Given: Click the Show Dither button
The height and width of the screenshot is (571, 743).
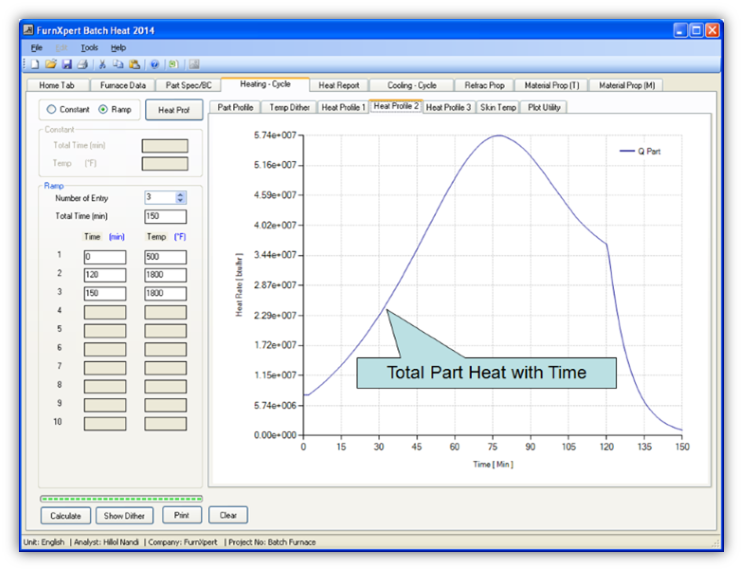Looking at the screenshot, I should coord(124,516).
